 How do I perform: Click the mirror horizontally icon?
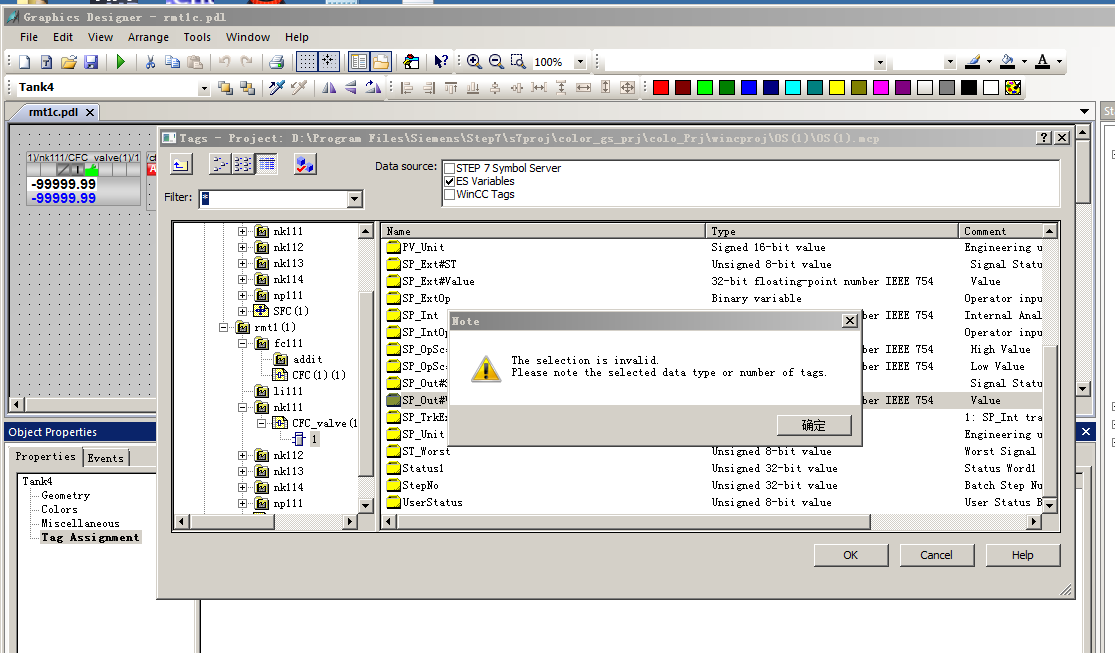pyautogui.click(x=329, y=87)
